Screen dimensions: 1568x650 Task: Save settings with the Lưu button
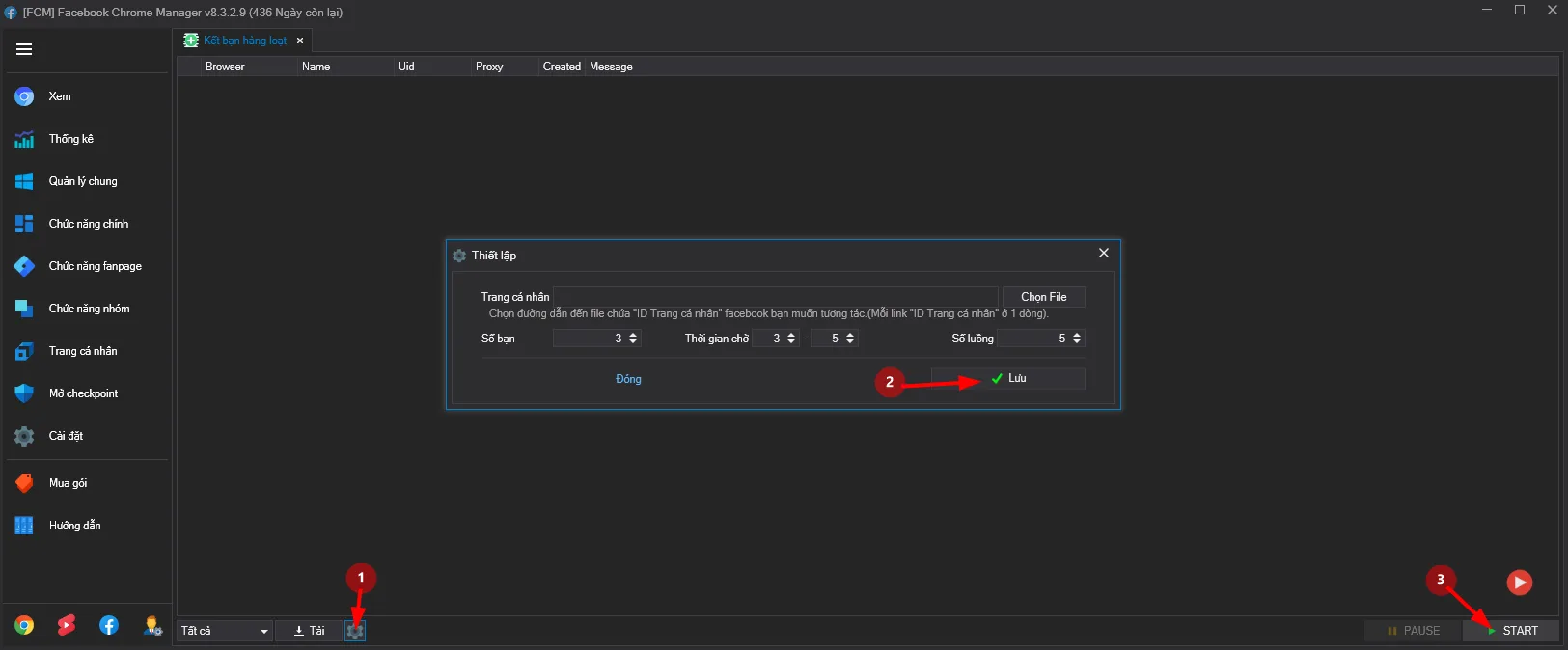click(1008, 379)
